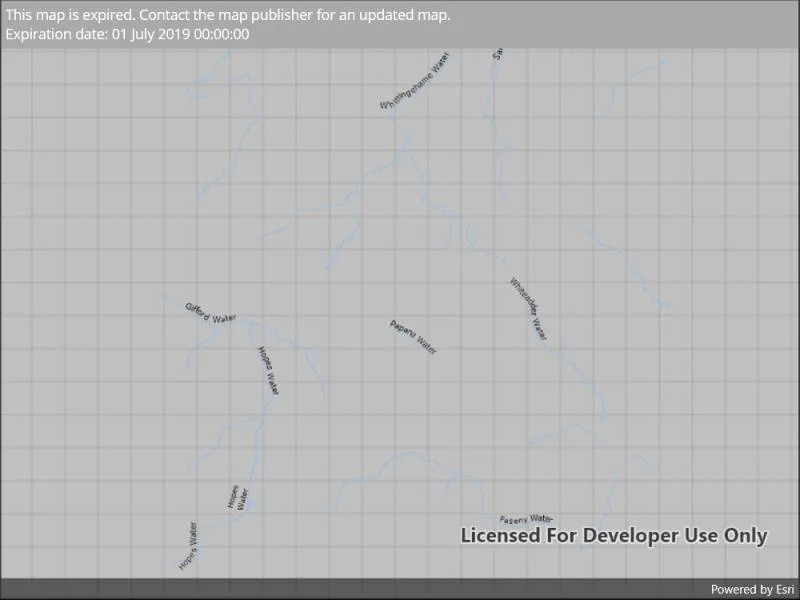Select the Whittingehame Water map label
800x600 pixels.
click(x=414, y=81)
